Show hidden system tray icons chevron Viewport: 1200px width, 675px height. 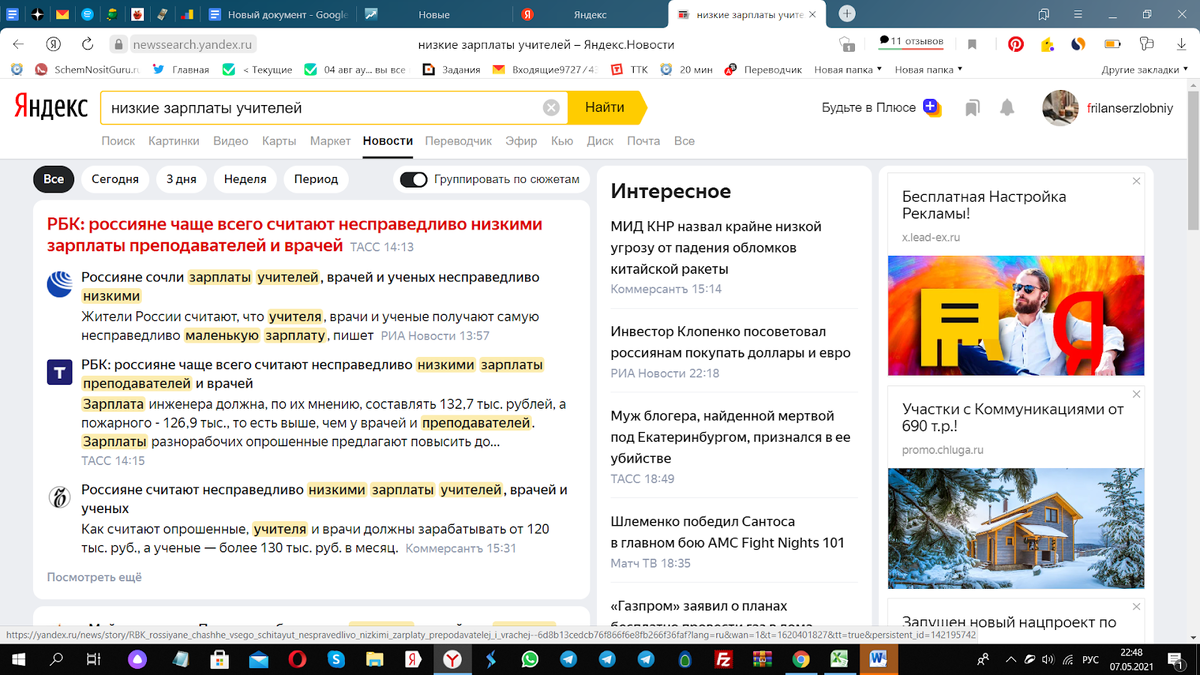tap(1013, 659)
